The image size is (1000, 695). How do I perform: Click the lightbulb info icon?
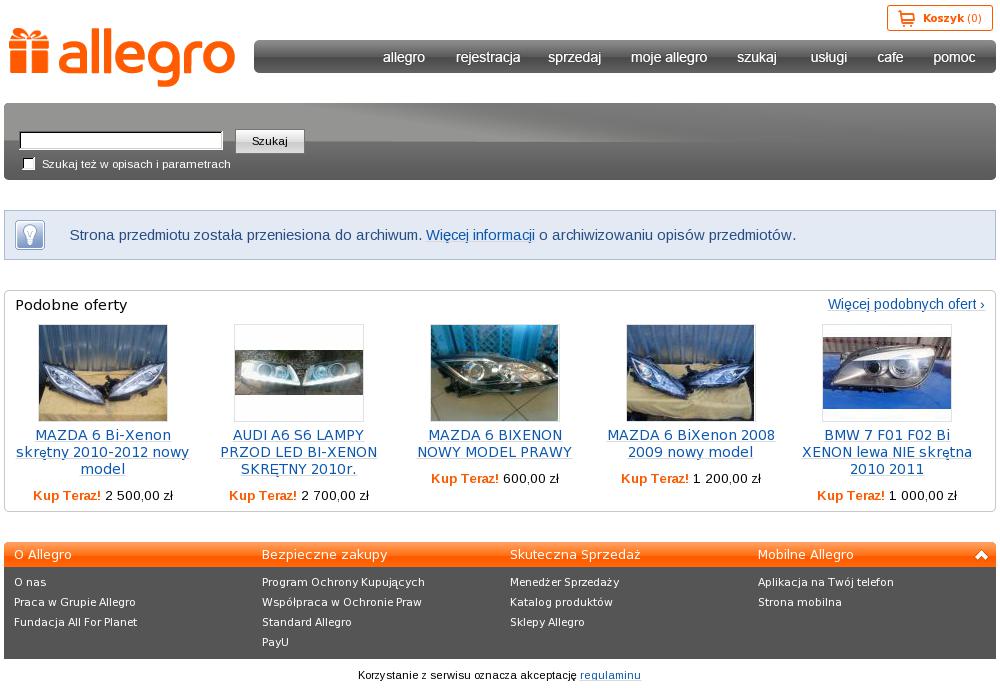click(30, 235)
